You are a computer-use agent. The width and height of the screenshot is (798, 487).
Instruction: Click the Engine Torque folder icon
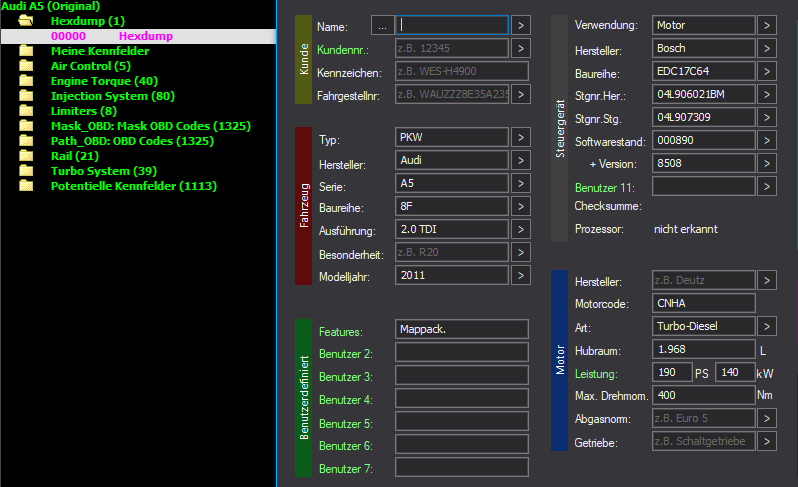click(x=26, y=81)
